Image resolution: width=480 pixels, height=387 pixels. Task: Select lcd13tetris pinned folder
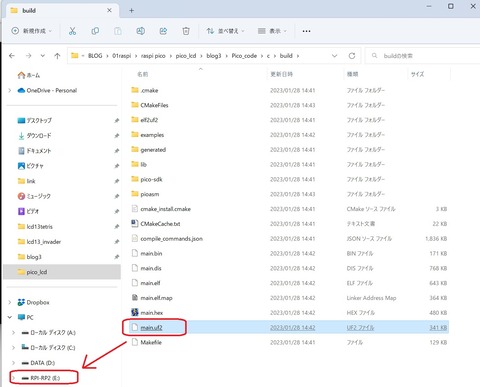point(35,226)
